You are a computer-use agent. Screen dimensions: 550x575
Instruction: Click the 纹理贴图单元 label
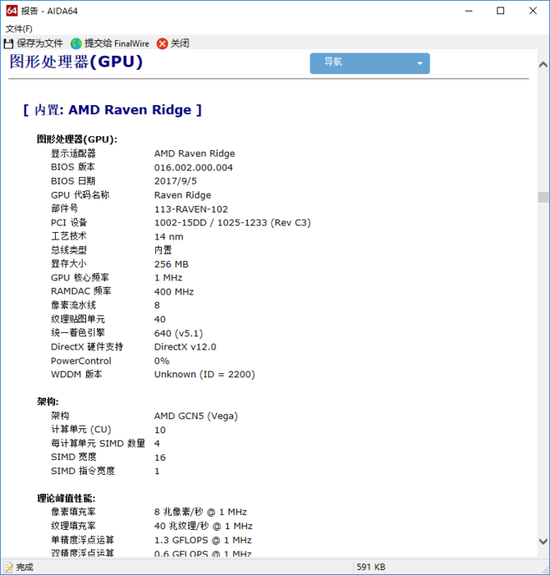pos(78,319)
